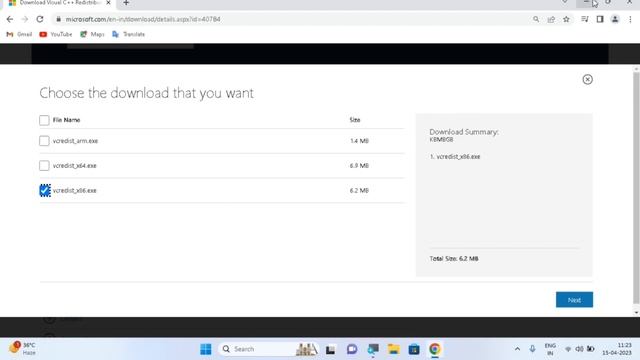Open the tab search dropdown arrow

[x=564, y=2]
